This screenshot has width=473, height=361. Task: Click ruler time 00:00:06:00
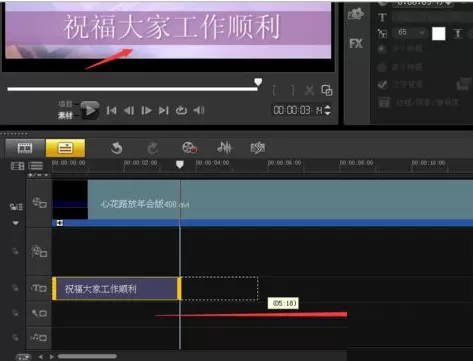pos(284,163)
